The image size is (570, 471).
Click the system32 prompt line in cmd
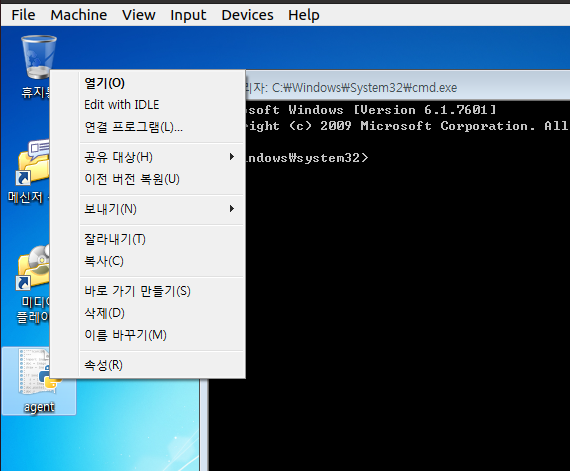[x=307, y=158]
